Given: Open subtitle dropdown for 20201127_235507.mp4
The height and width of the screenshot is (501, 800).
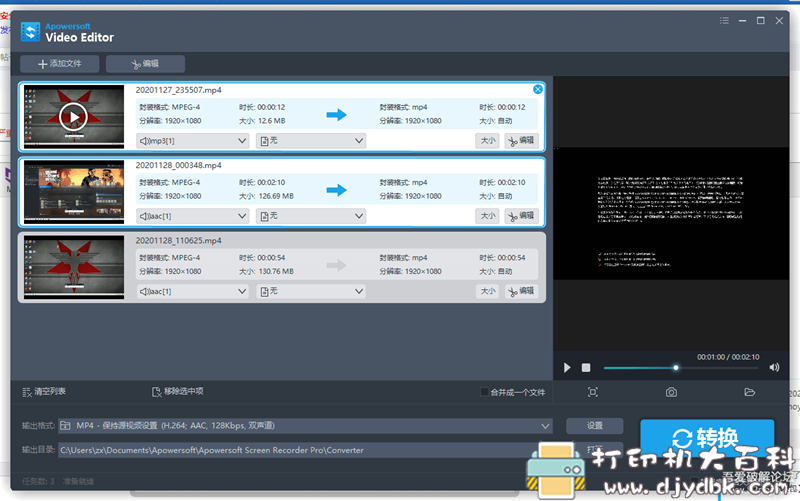Looking at the screenshot, I should (311, 141).
